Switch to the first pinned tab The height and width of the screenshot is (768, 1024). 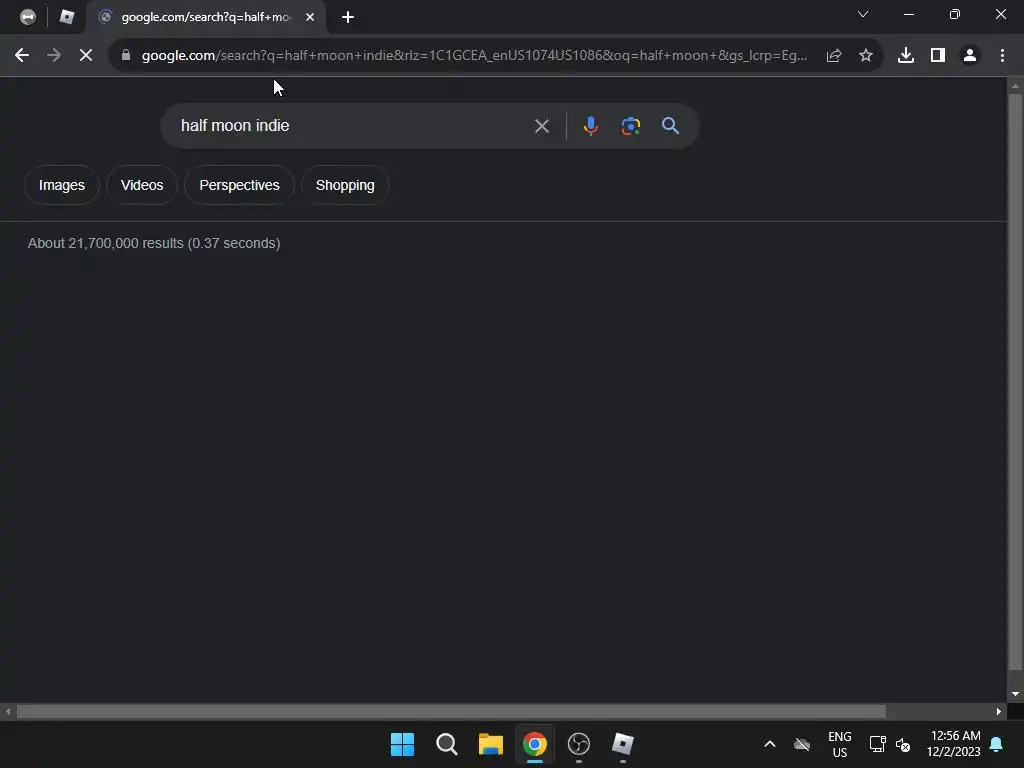(x=27, y=17)
